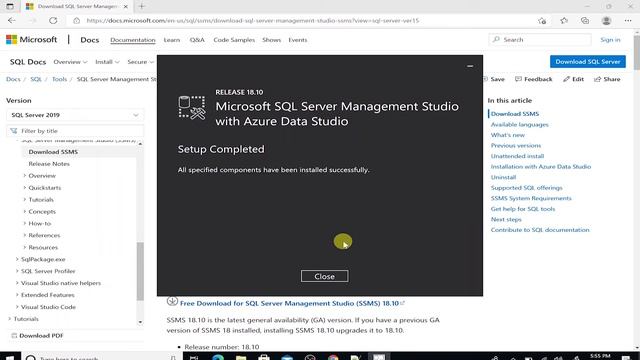The width and height of the screenshot is (640, 360).
Task: Click the Sign in link
Action: [610, 40]
